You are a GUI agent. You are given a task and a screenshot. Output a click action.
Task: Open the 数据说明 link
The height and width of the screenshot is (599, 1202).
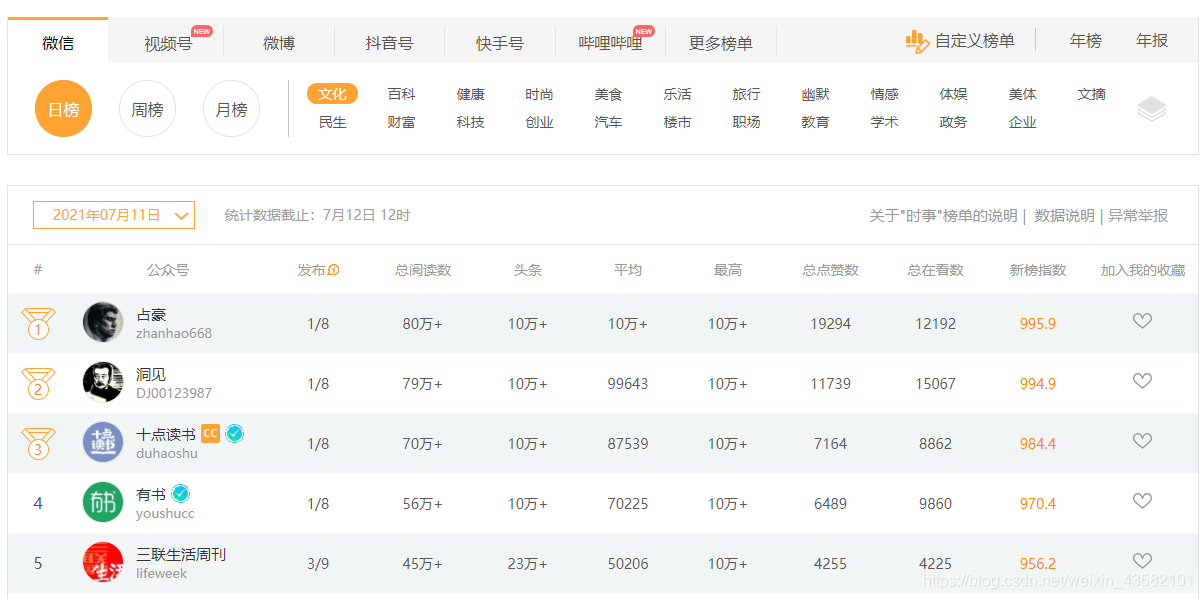(1065, 216)
